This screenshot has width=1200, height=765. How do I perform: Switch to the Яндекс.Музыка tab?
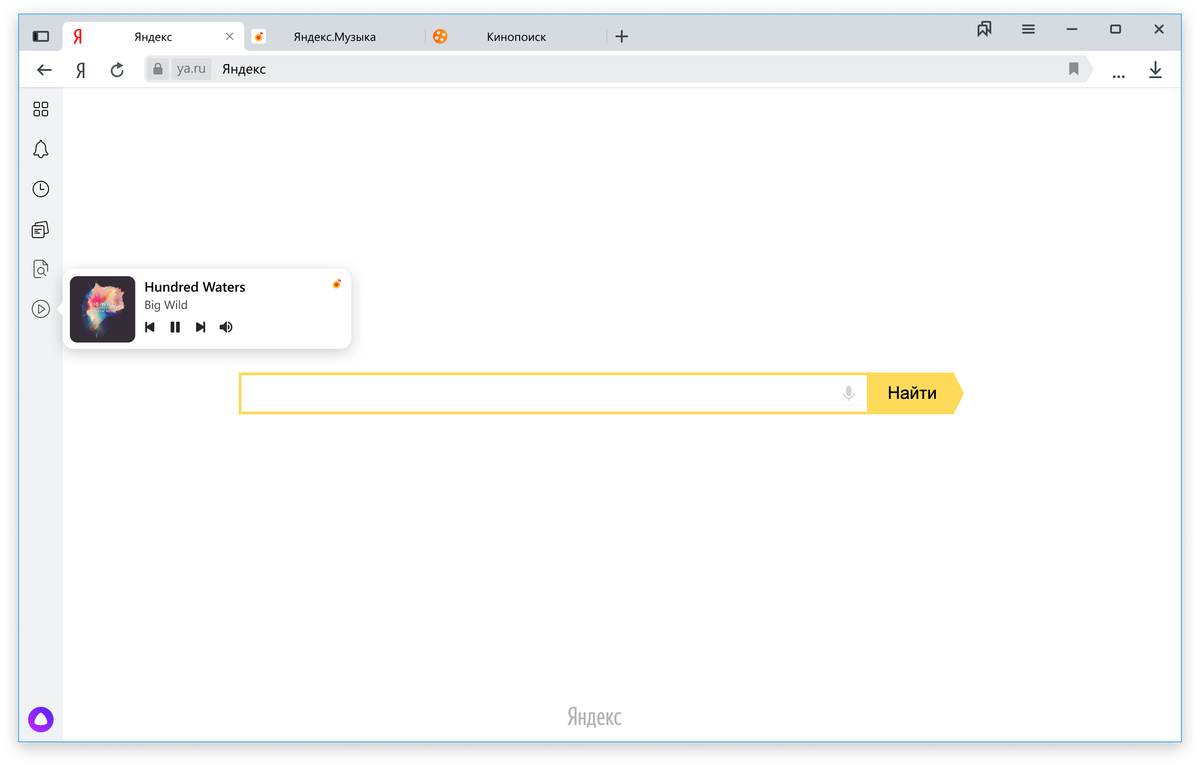click(334, 37)
